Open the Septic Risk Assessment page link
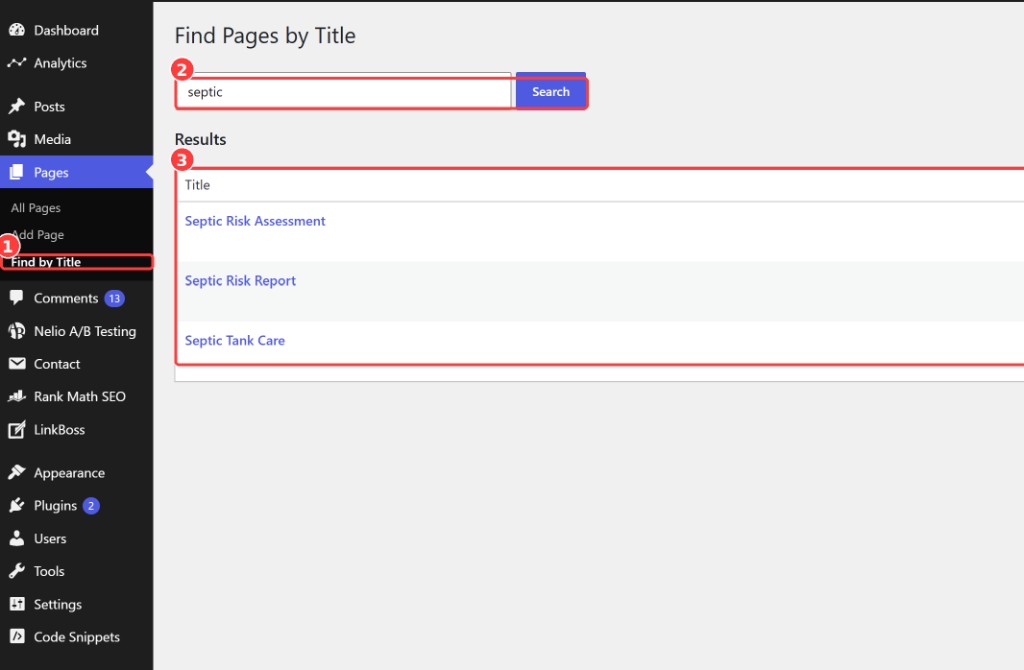 [x=255, y=221]
